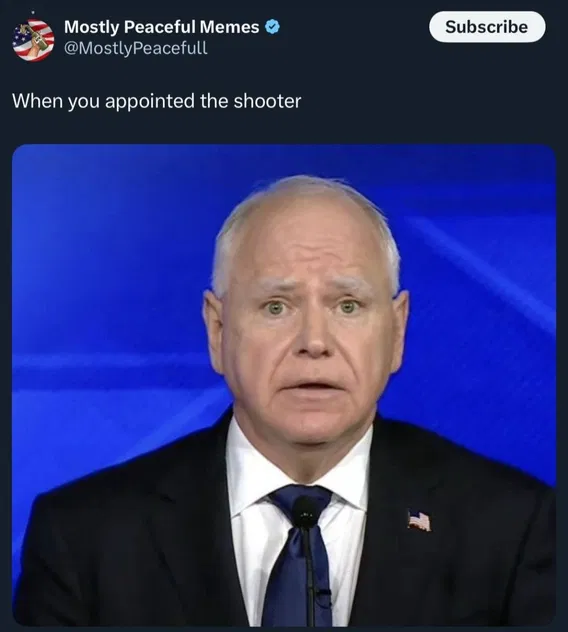Open the Mostly Peaceful Memes profile avatar

coord(33,40)
